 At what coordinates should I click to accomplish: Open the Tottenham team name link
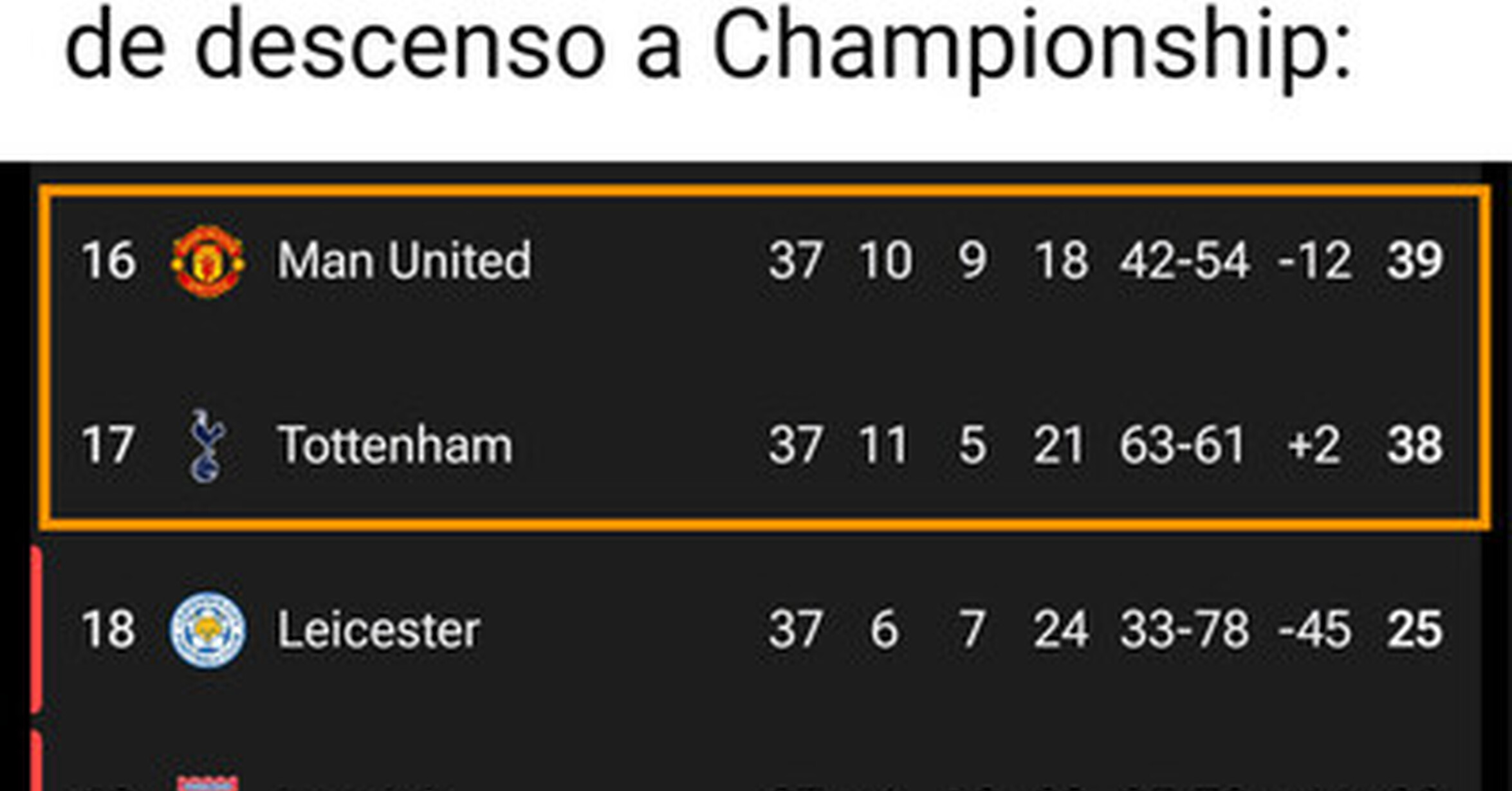click(x=395, y=445)
